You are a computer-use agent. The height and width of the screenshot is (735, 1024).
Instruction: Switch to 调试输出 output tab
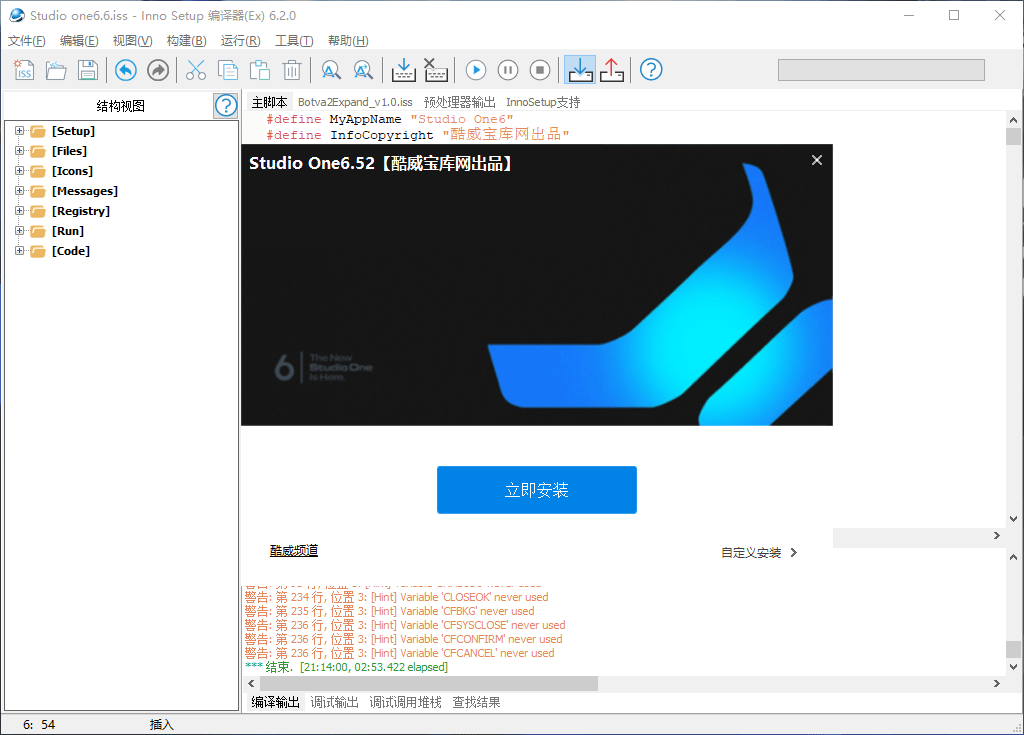pos(334,702)
